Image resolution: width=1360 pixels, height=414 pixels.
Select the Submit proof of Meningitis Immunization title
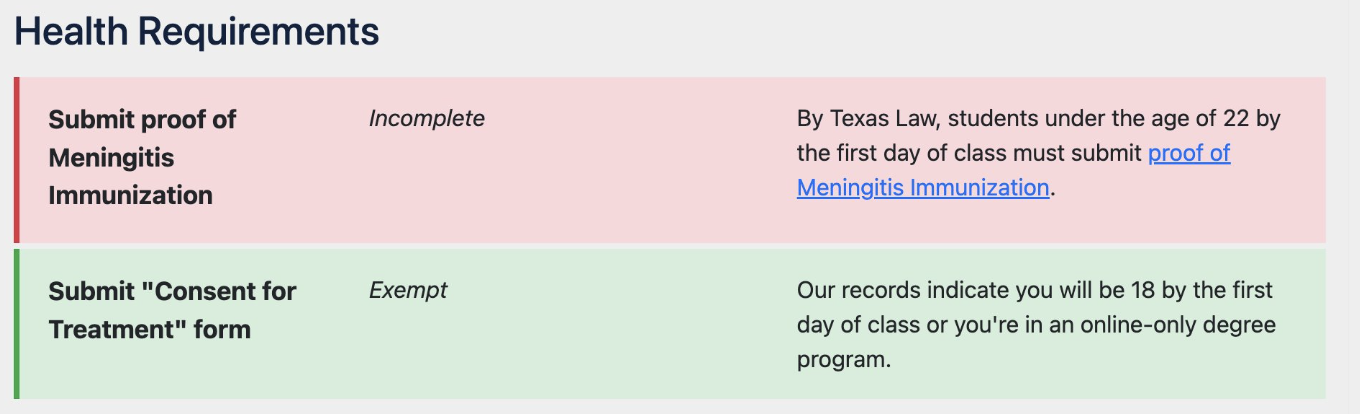point(142,157)
